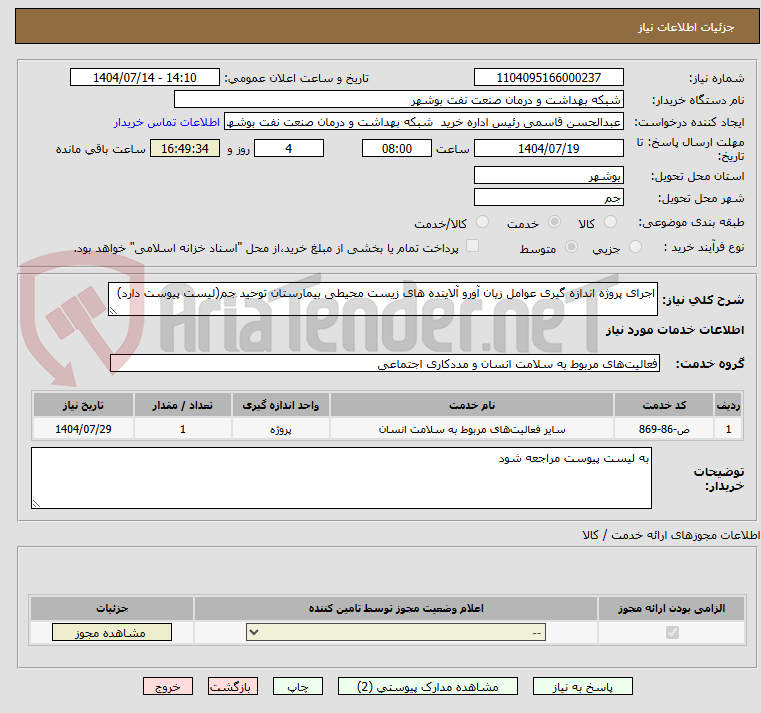Image resolution: width=761 pixels, height=713 pixels.
Task: Select the جزیی purchase type radio
Action: 635,247
